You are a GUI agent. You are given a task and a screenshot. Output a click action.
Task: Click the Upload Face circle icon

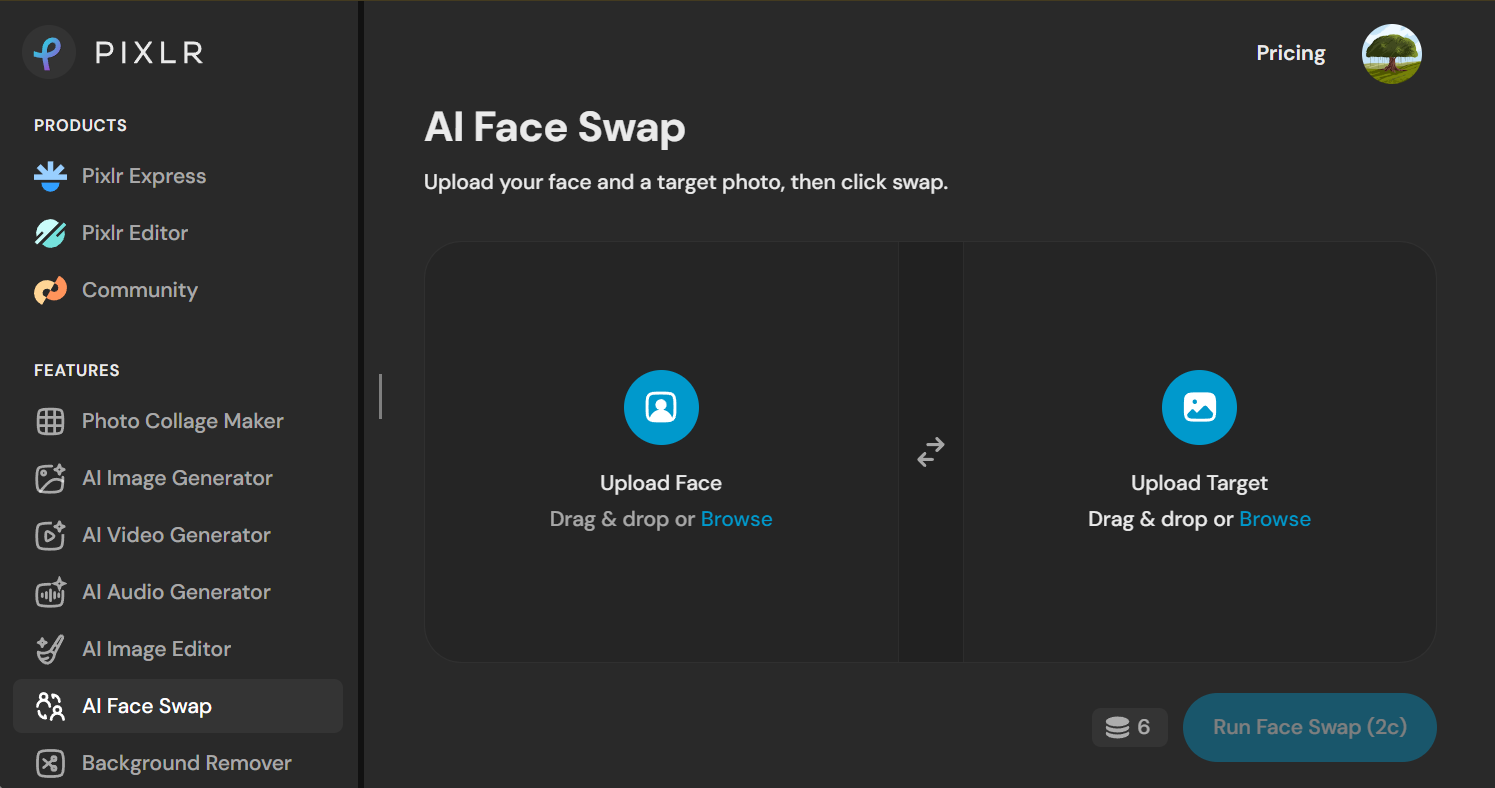point(661,407)
